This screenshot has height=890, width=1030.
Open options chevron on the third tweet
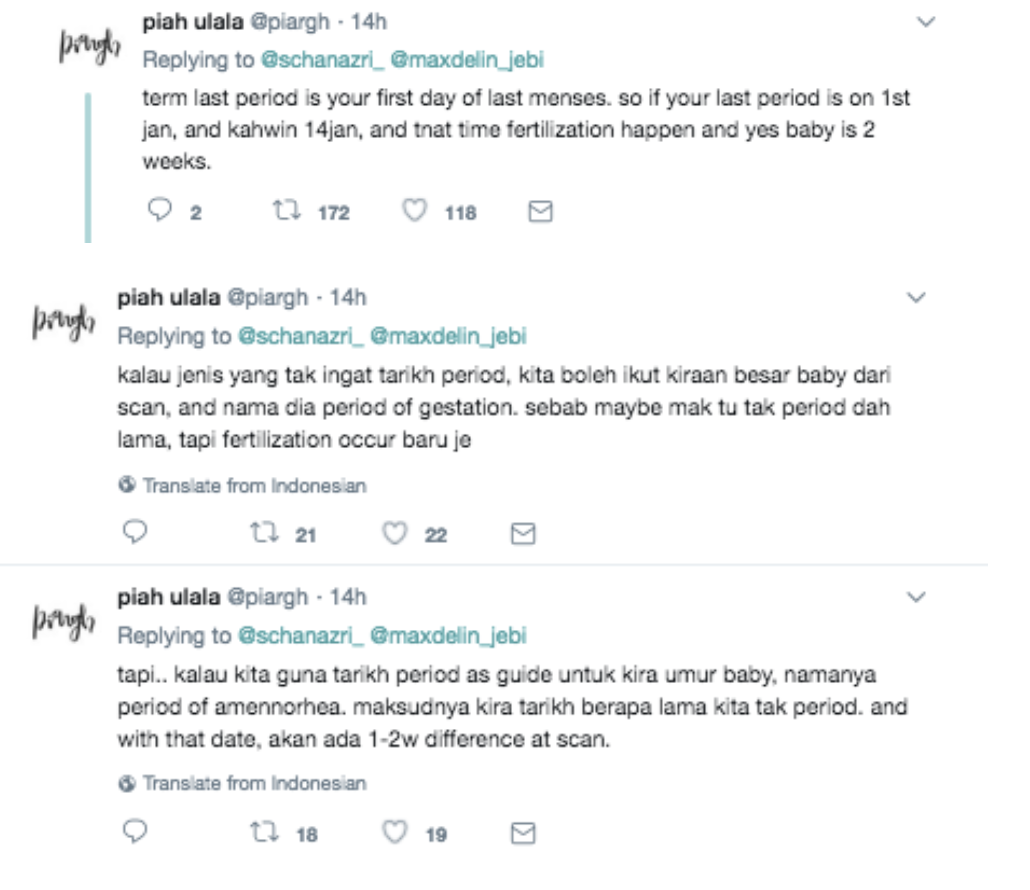click(x=916, y=597)
